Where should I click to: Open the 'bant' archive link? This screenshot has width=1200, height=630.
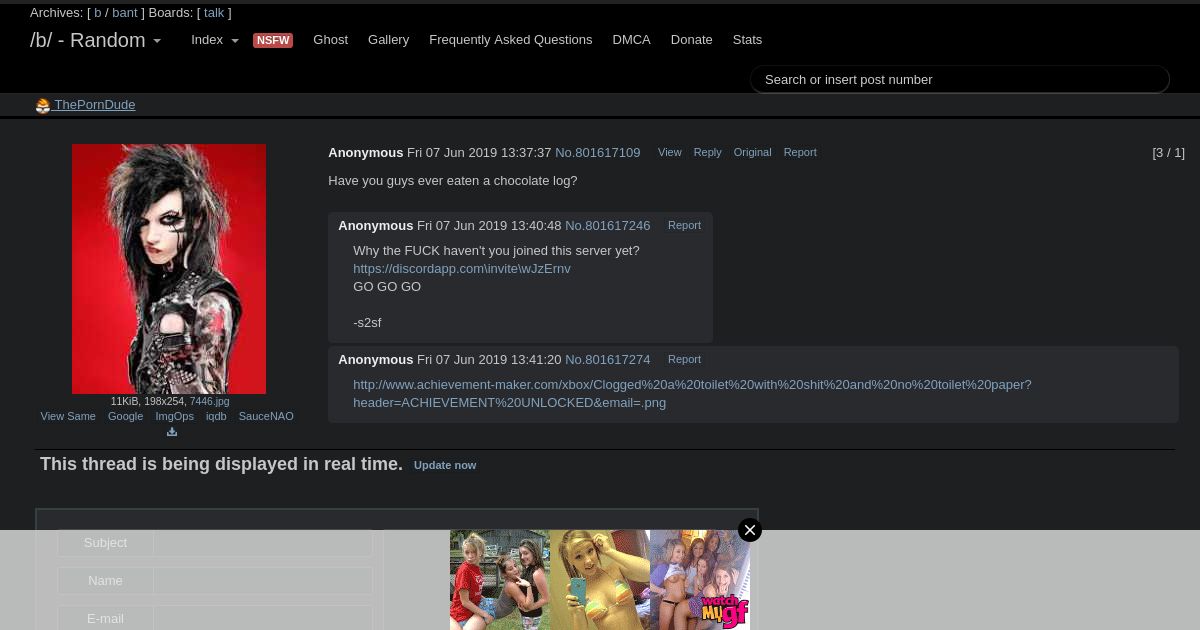(x=125, y=13)
